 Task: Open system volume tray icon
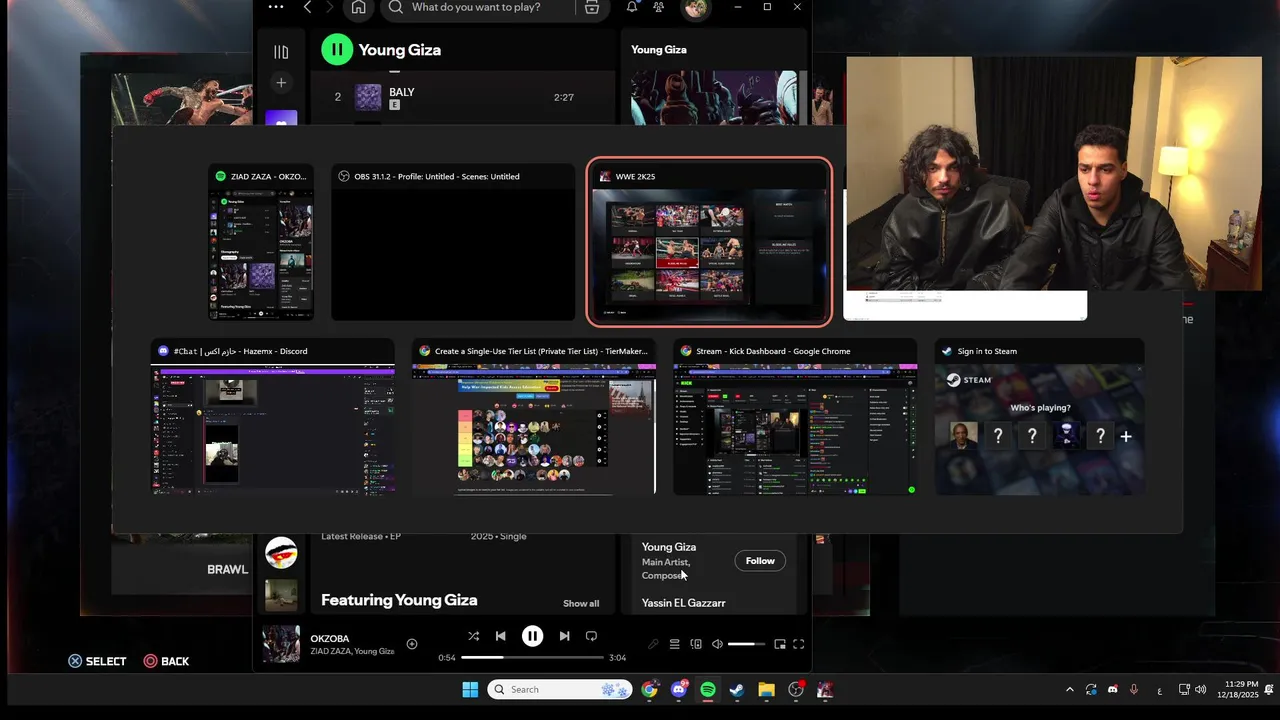point(1200,689)
